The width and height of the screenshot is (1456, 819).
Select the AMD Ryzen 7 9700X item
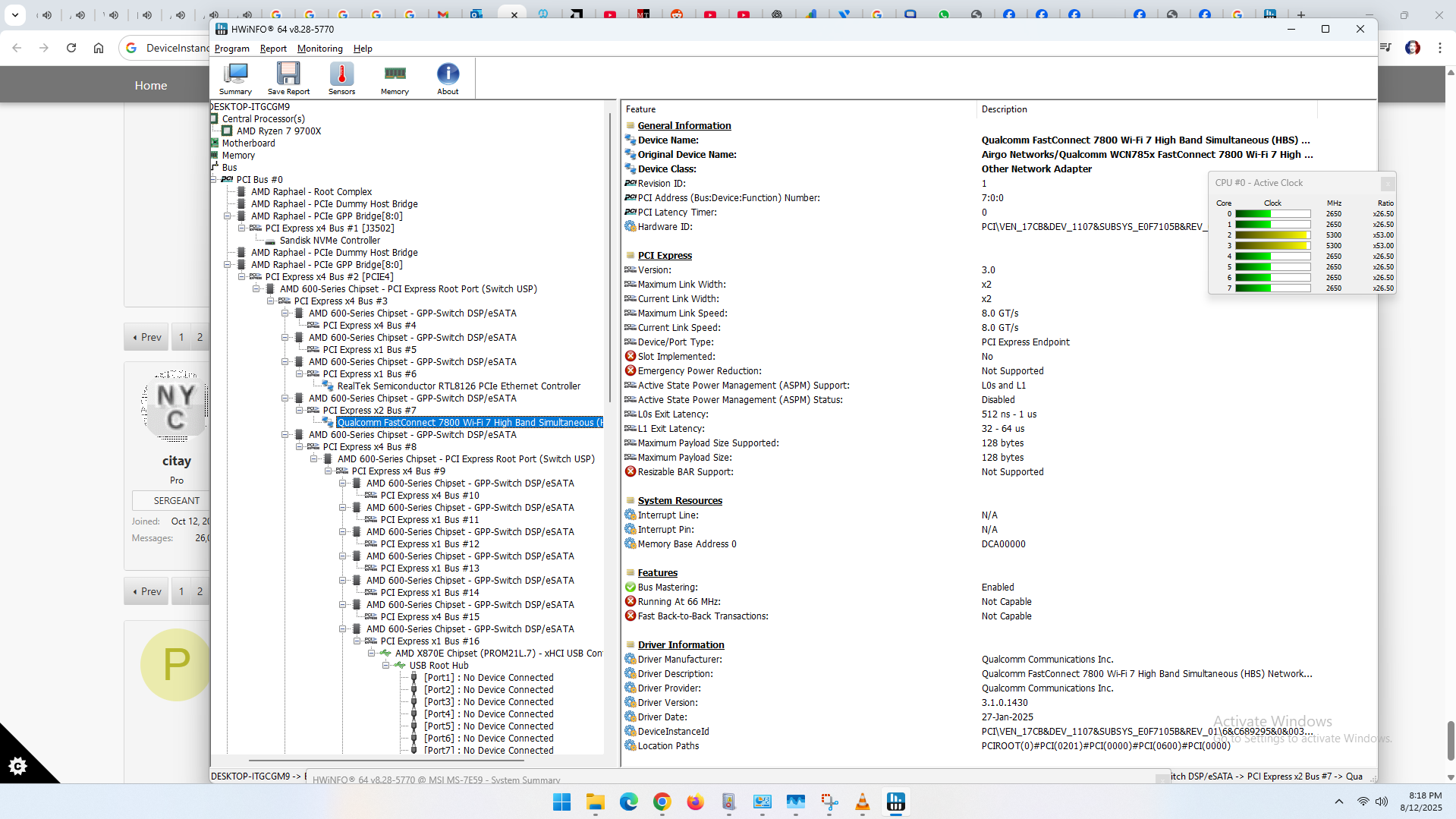coord(278,131)
